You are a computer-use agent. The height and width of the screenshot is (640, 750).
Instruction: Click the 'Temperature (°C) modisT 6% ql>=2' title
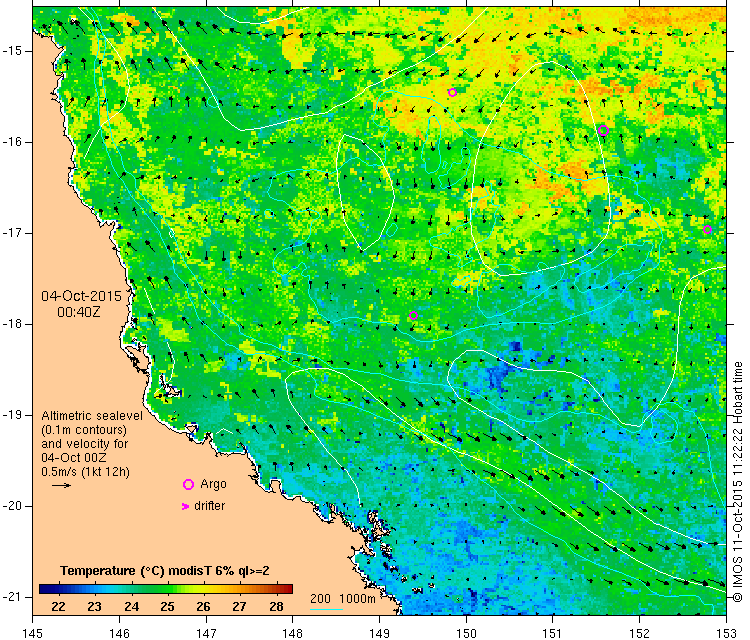pos(165,571)
